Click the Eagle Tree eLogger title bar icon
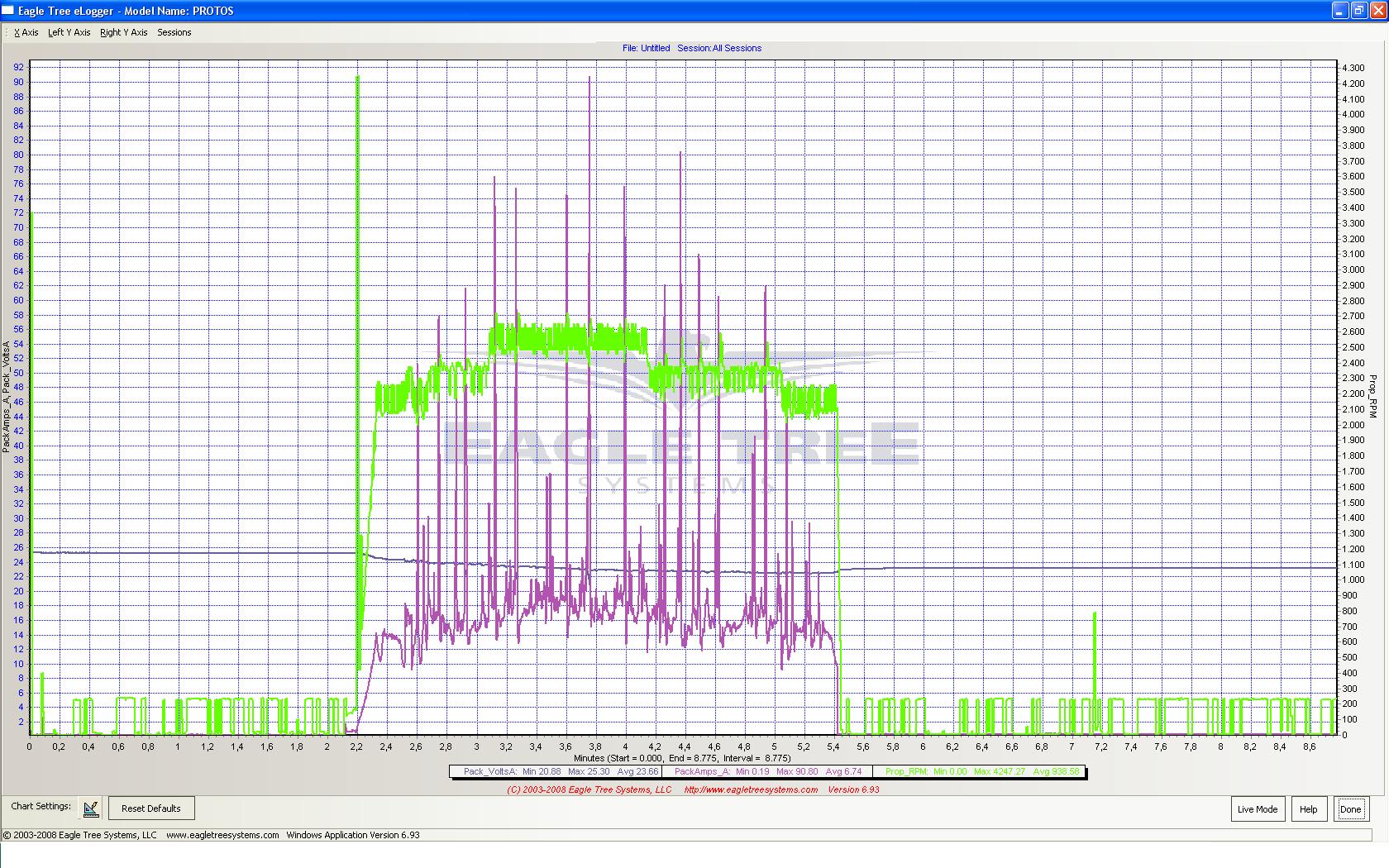This screenshot has width=1389, height=868. pyautogui.click(x=8, y=11)
